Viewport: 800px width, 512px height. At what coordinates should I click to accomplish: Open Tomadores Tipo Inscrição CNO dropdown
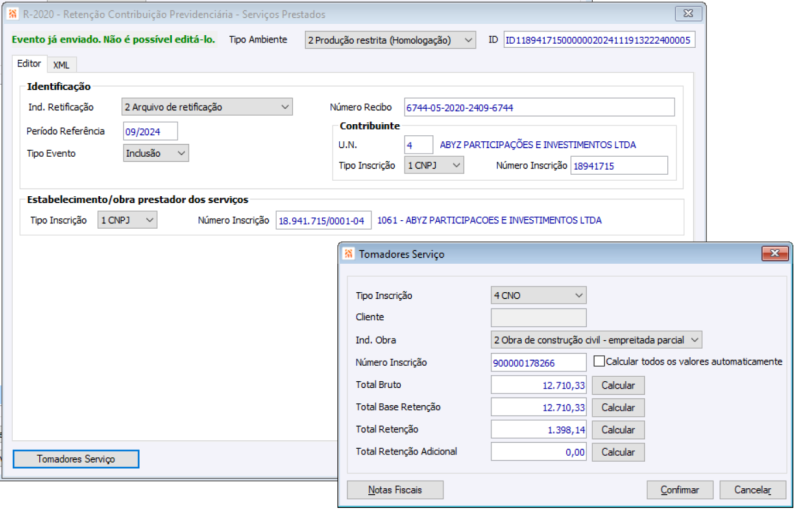pos(538,295)
